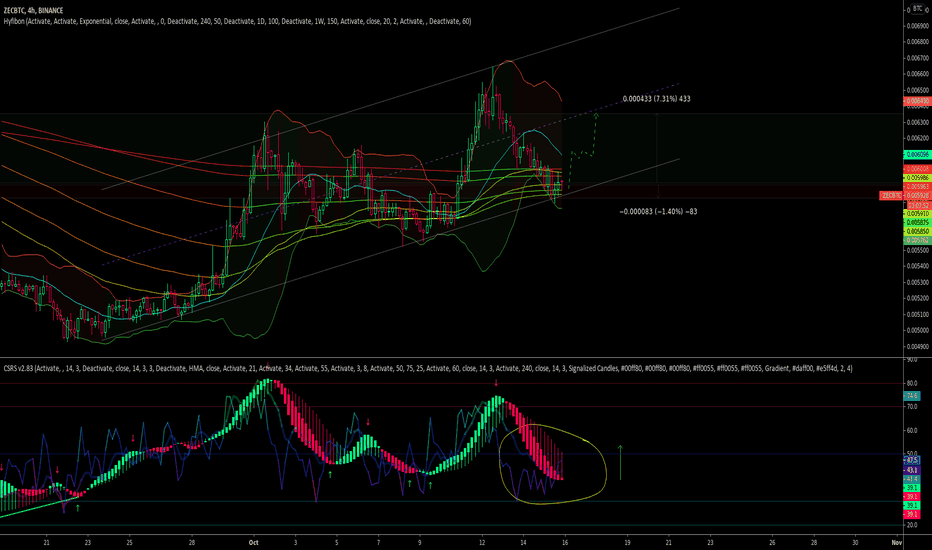
Task: Click the 0.005910 price label
Action: (917, 213)
